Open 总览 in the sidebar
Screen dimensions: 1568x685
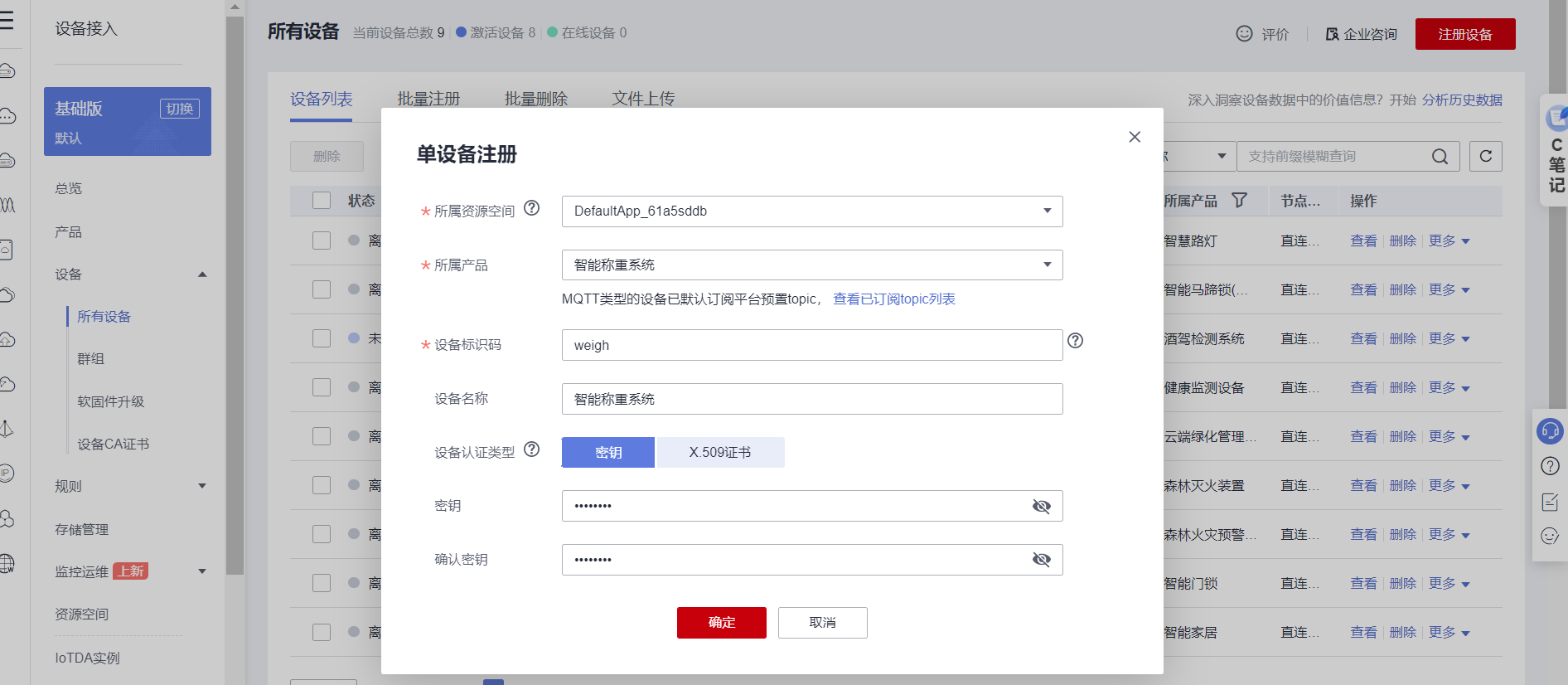tap(69, 188)
